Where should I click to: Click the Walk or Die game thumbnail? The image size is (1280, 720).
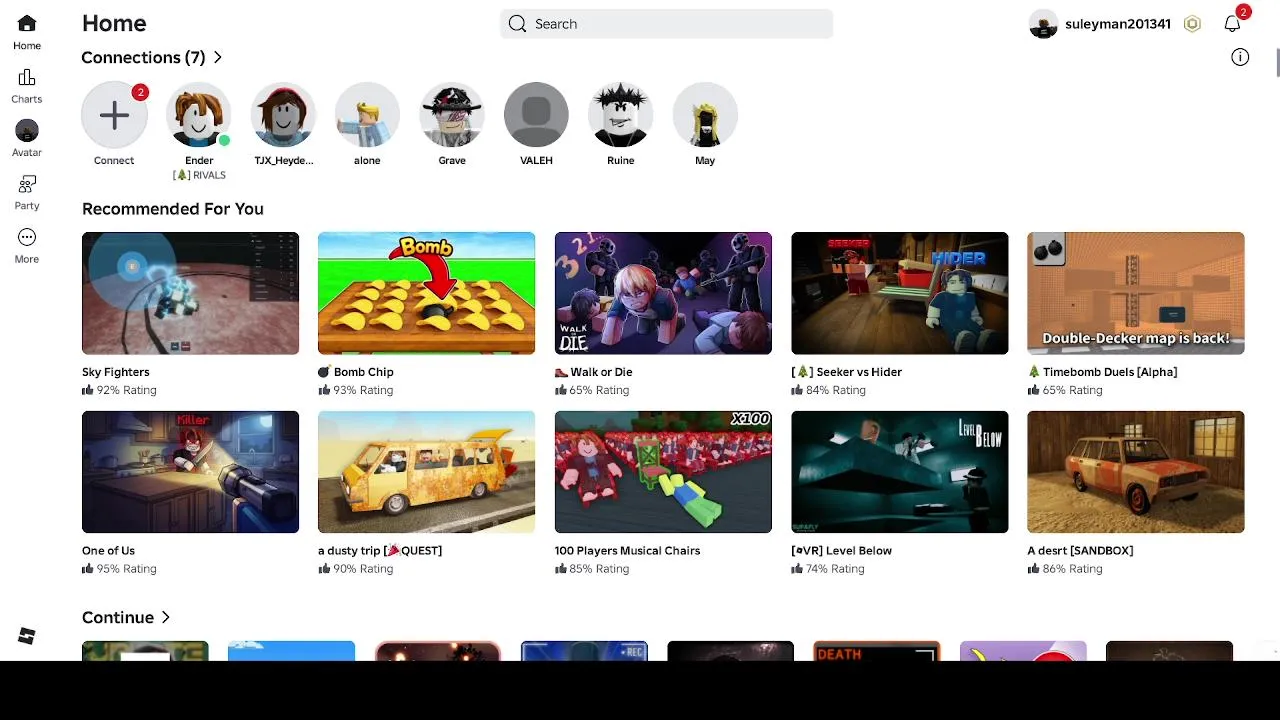[663, 293]
